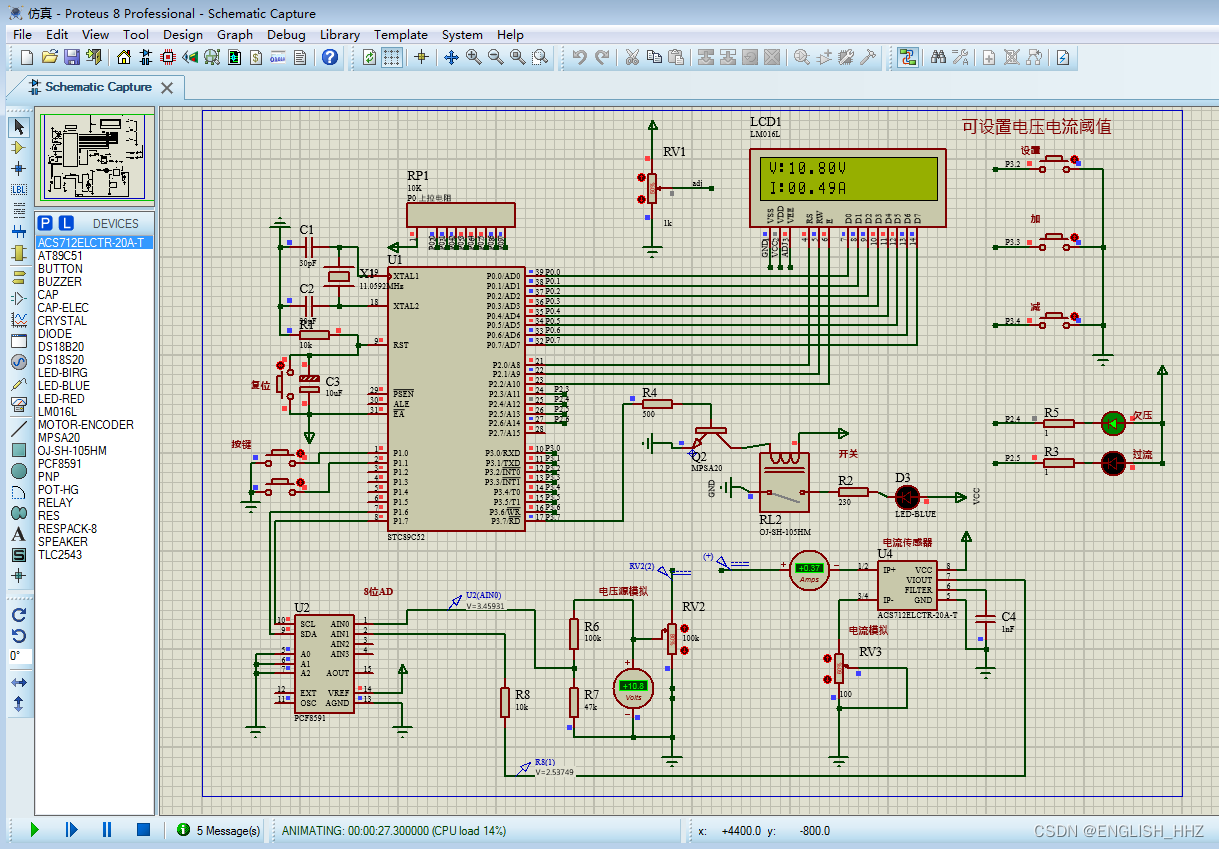1219x849 pixels.
Task: Stop the simulation
Action: 143,830
